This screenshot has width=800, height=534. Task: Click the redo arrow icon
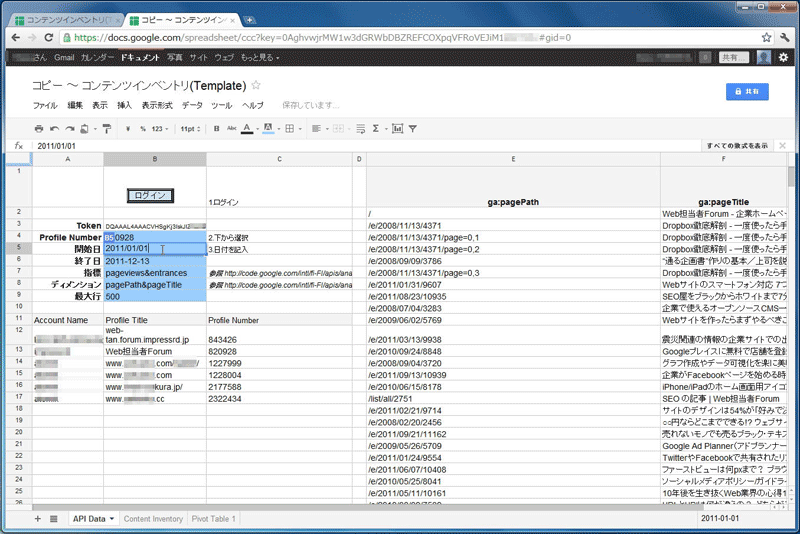(70, 129)
